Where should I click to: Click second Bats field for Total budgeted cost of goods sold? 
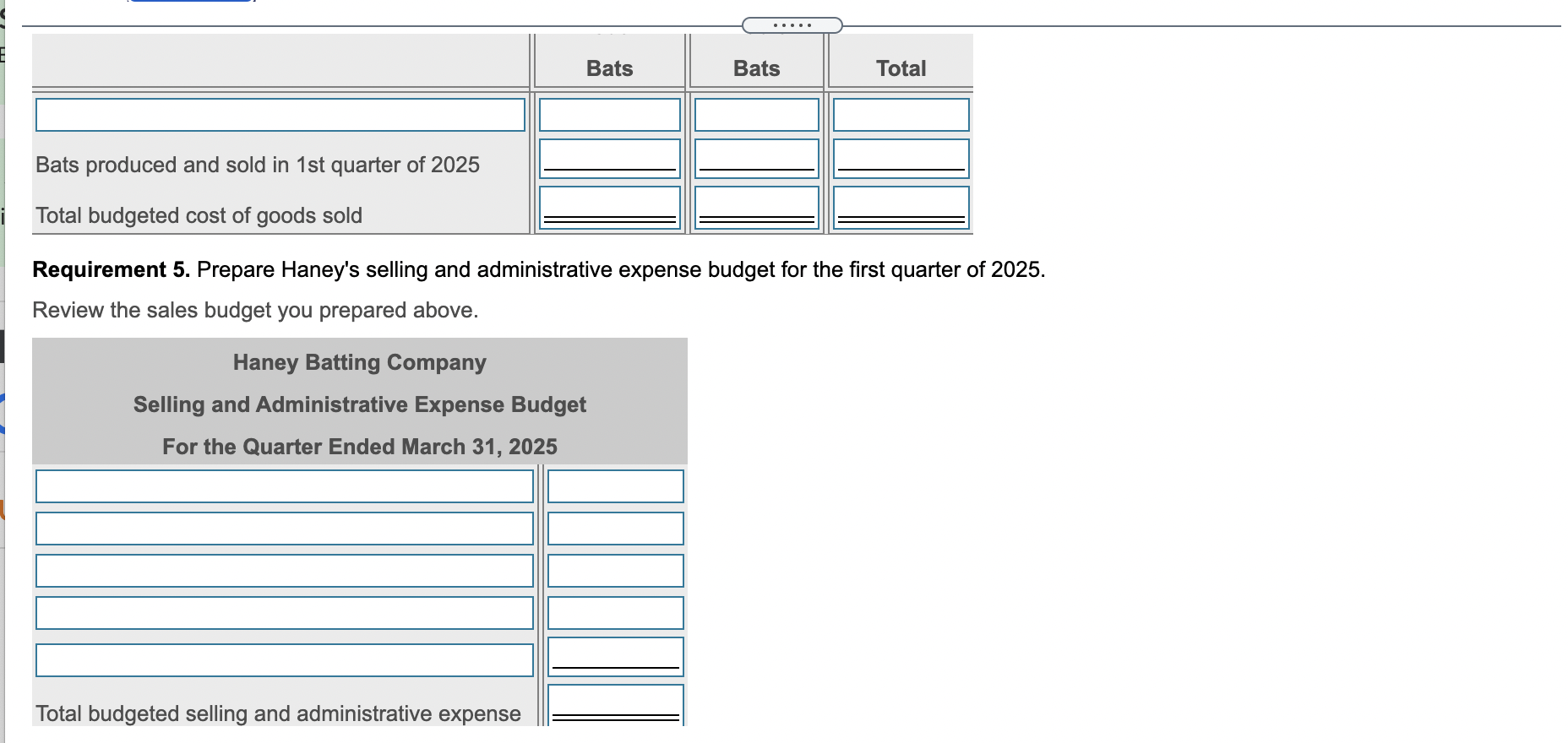pos(757,208)
